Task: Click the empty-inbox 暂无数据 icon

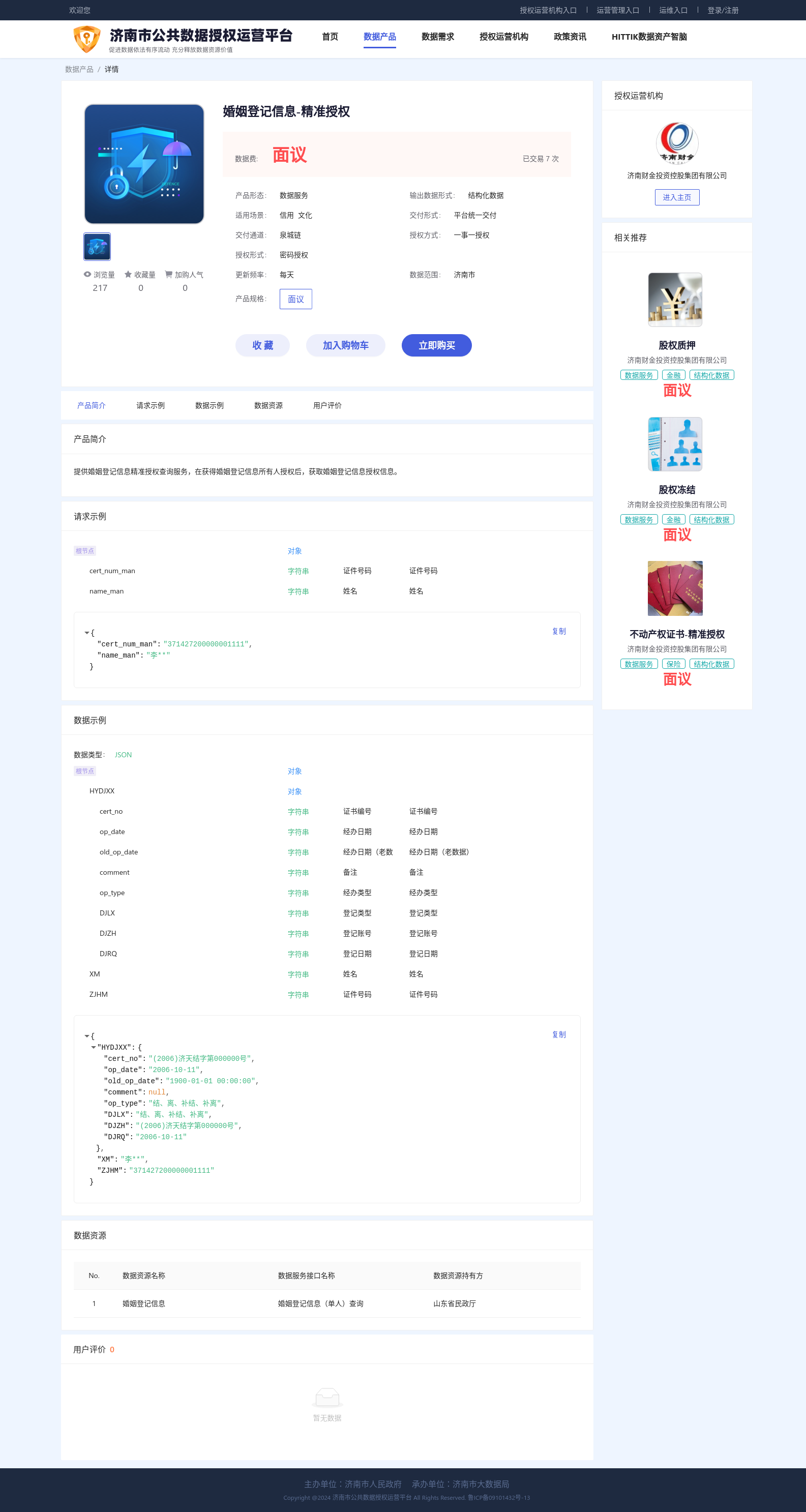Action: (x=327, y=1398)
